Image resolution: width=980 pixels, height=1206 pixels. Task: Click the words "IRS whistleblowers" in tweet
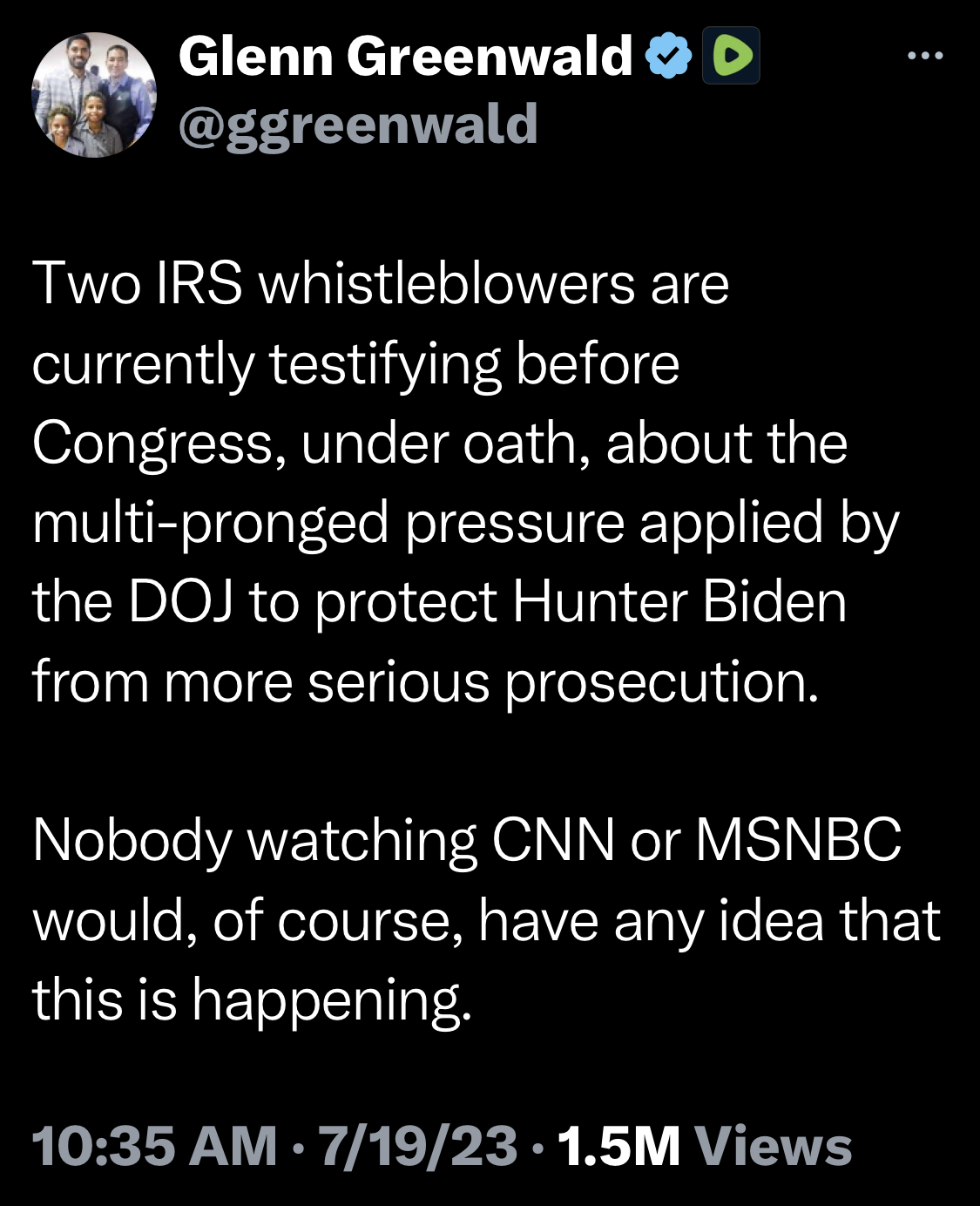pos(395,284)
